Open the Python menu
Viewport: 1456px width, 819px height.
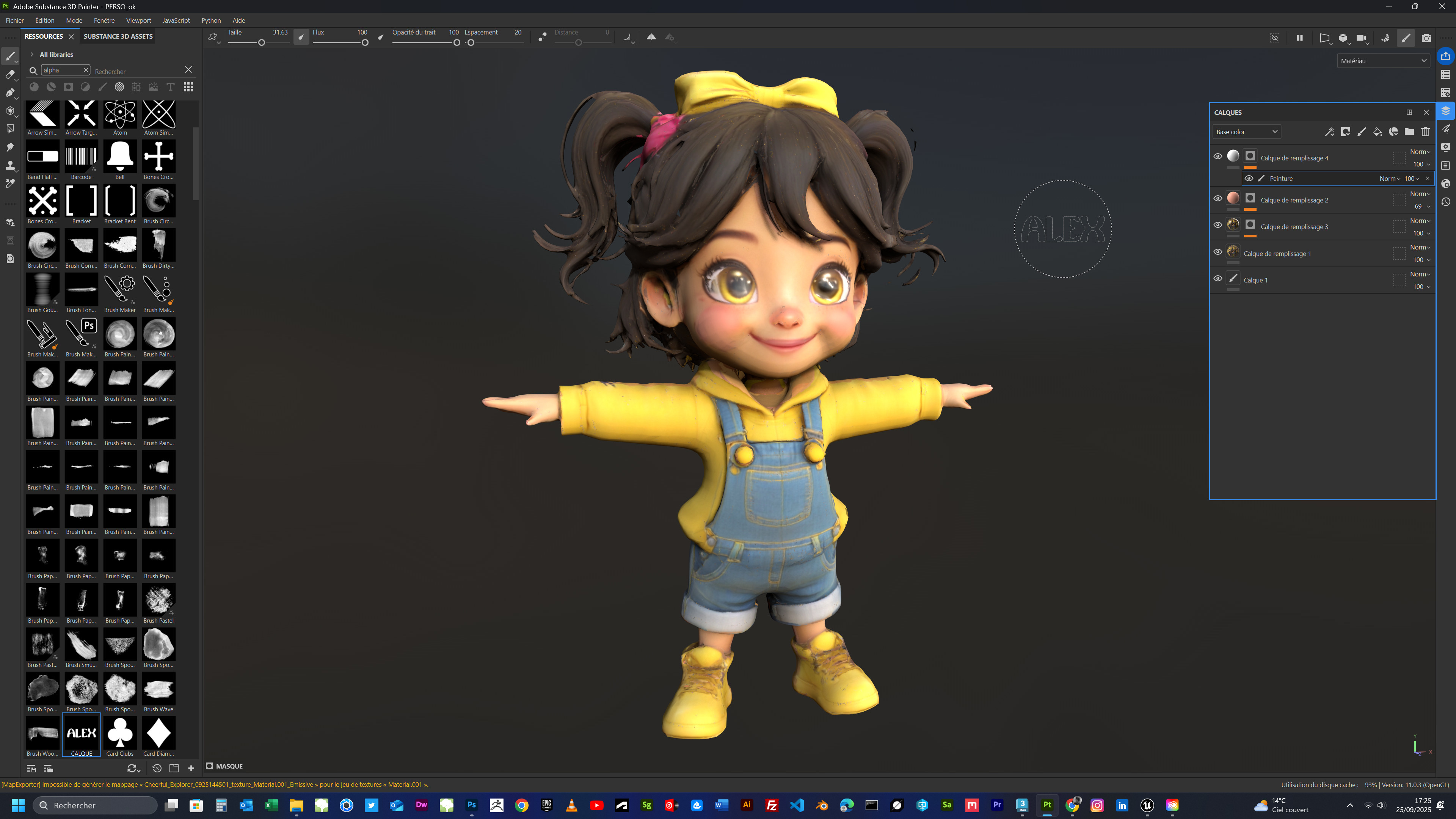pos(211,20)
